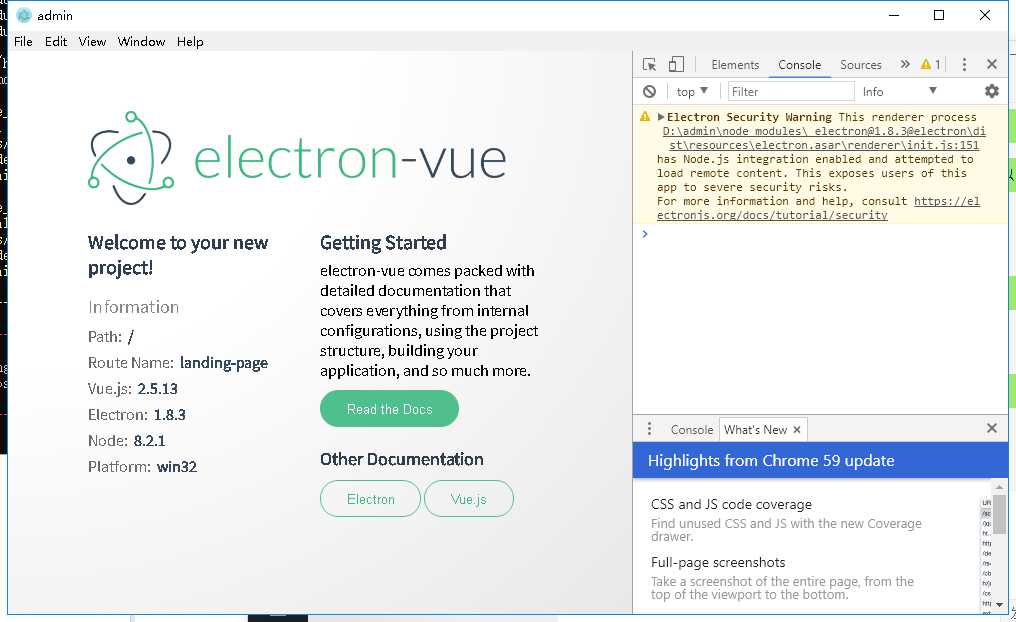Switch to the Console tab
Image resolution: width=1016 pixels, height=622 pixels.
(x=800, y=65)
